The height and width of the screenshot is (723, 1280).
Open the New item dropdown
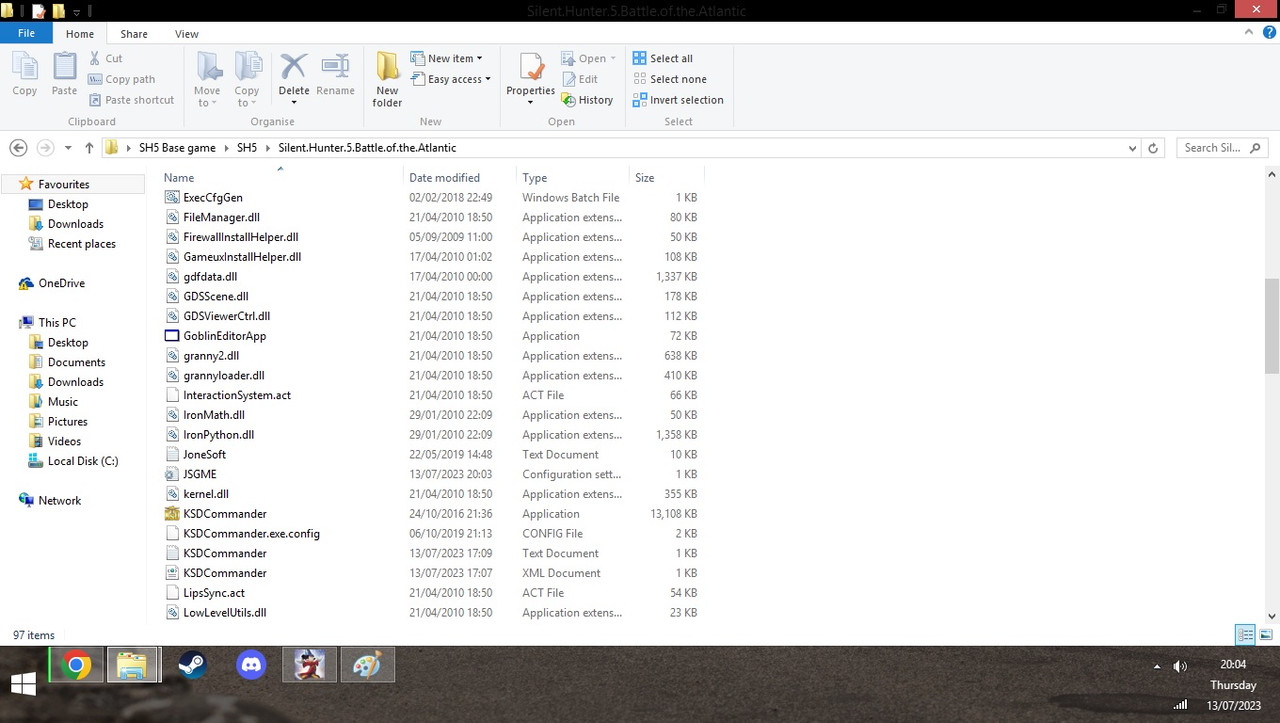(x=447, y=58)
